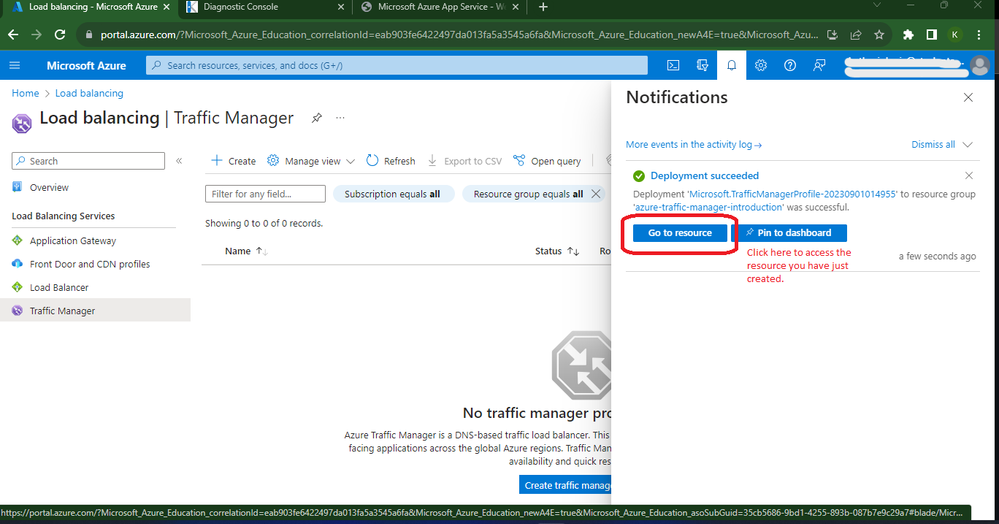Viewport: 999px width, 524px height.
Task: Click Refresh in the toolbar
Action: point(391,161)
